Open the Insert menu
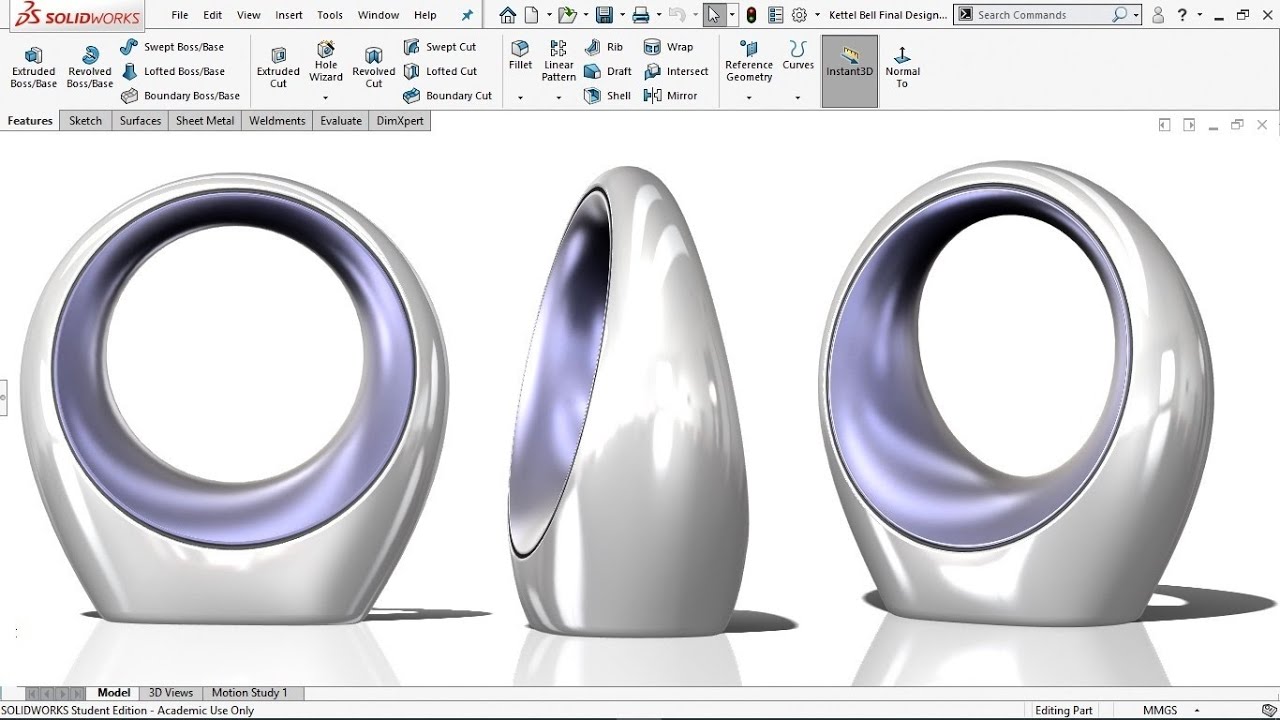 (289, 15)
